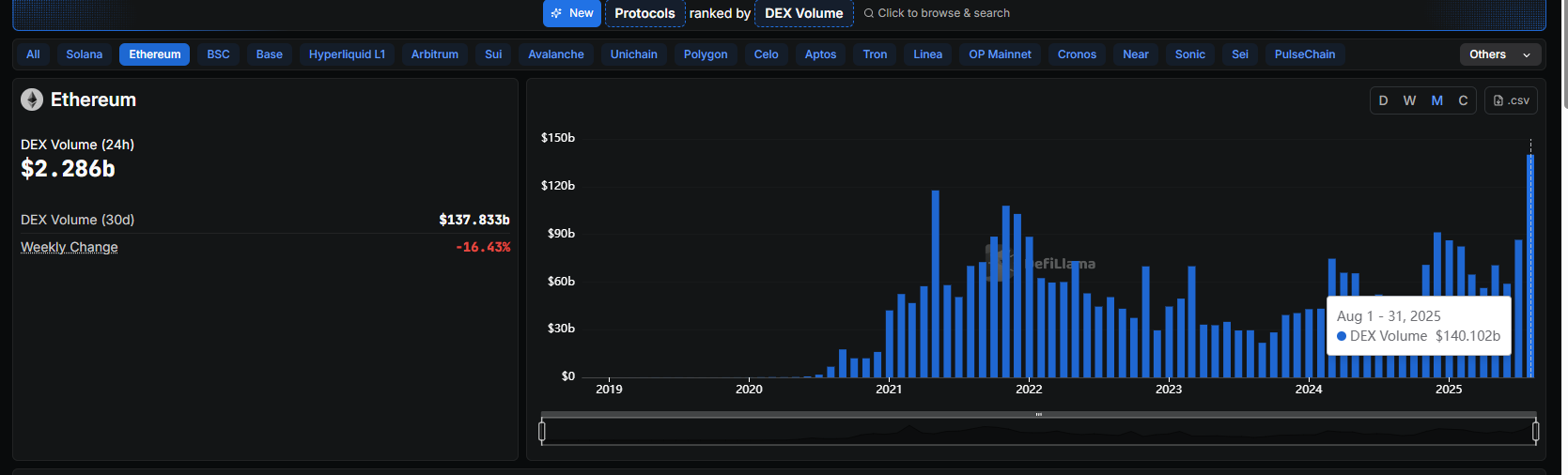The height and width of the screenshot is (475, 1568).
Task: Select the Solana chain tab
Action: [x=85, y=54]
